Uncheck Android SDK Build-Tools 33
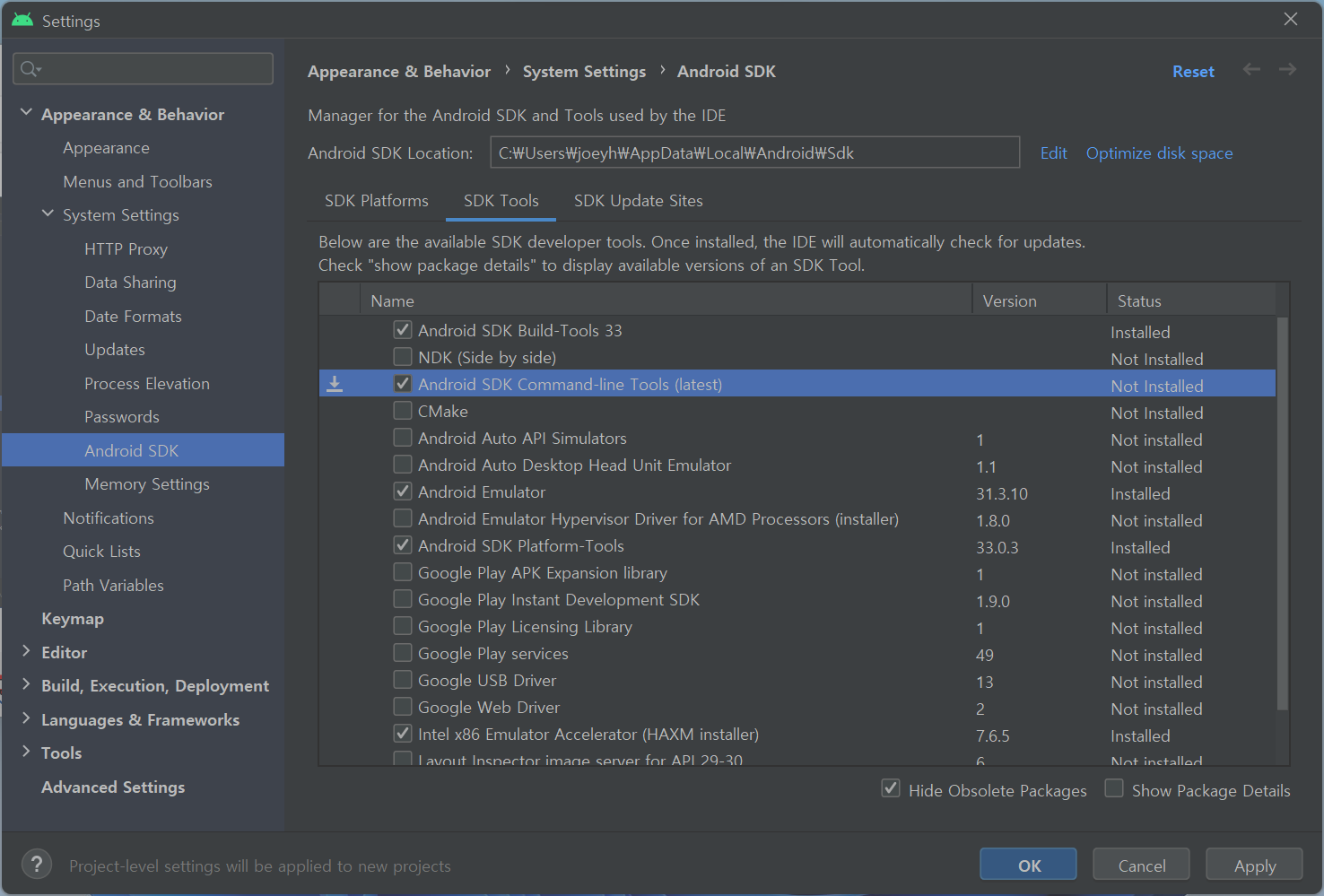The width and height of the screenshot is (1324, 896). click(x=403, y=330)
